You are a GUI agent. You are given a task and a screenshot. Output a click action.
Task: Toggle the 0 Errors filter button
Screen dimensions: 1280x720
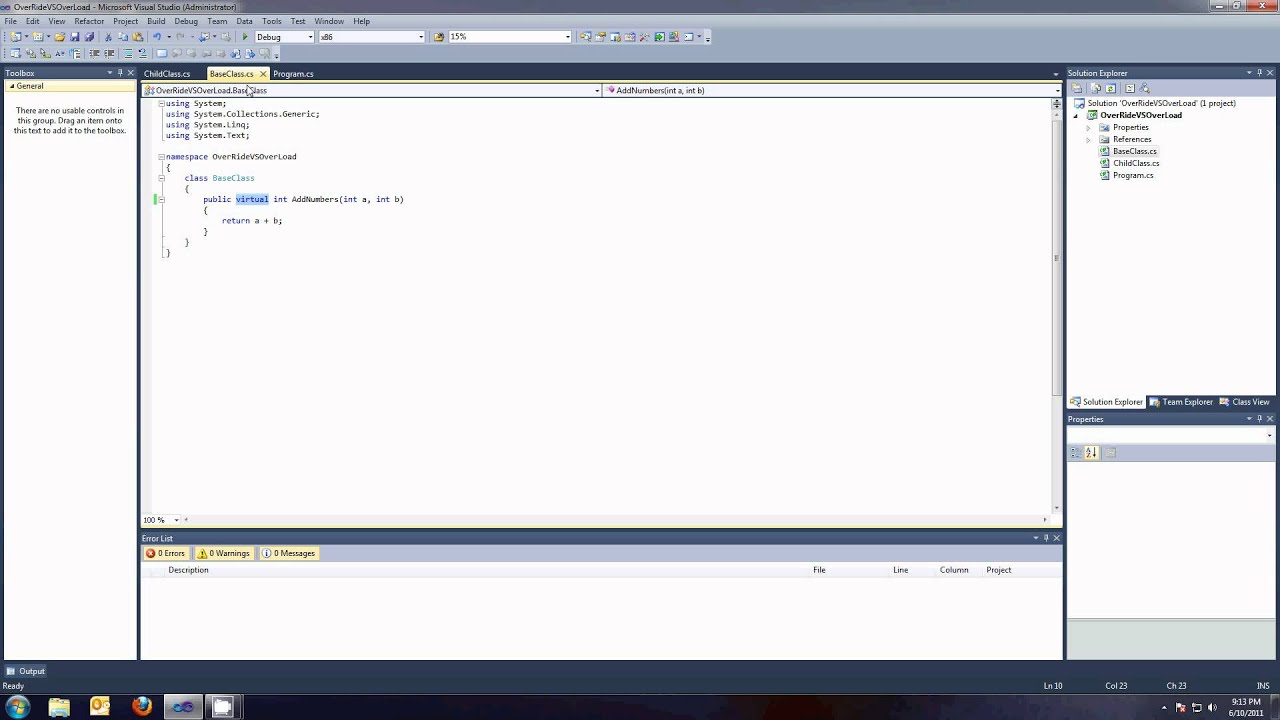[166, 553]
